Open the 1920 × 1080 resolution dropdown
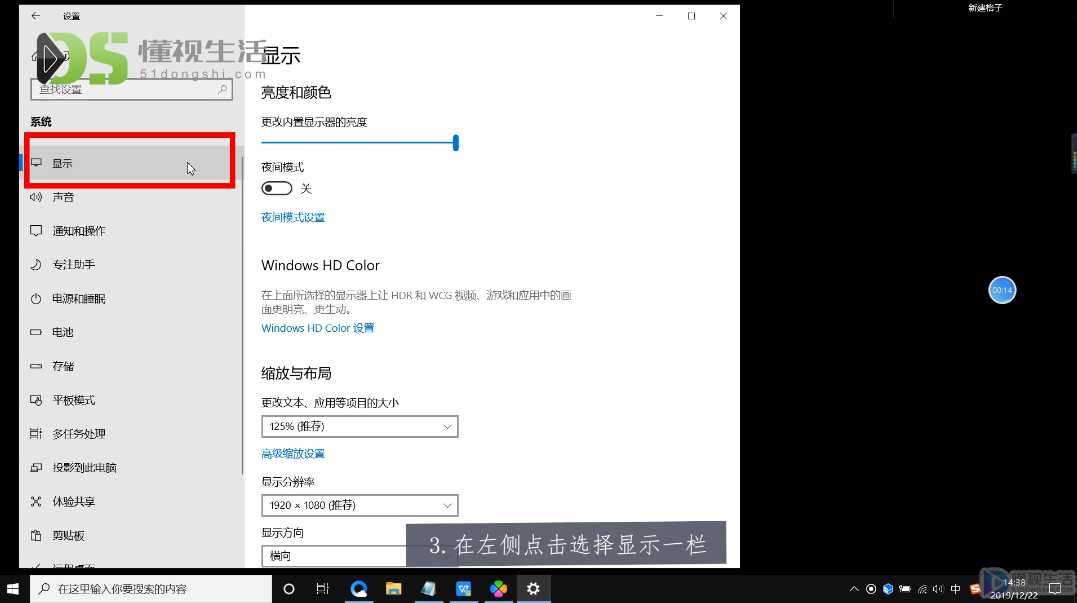The image size is (1077, 603). coord(359,505)
